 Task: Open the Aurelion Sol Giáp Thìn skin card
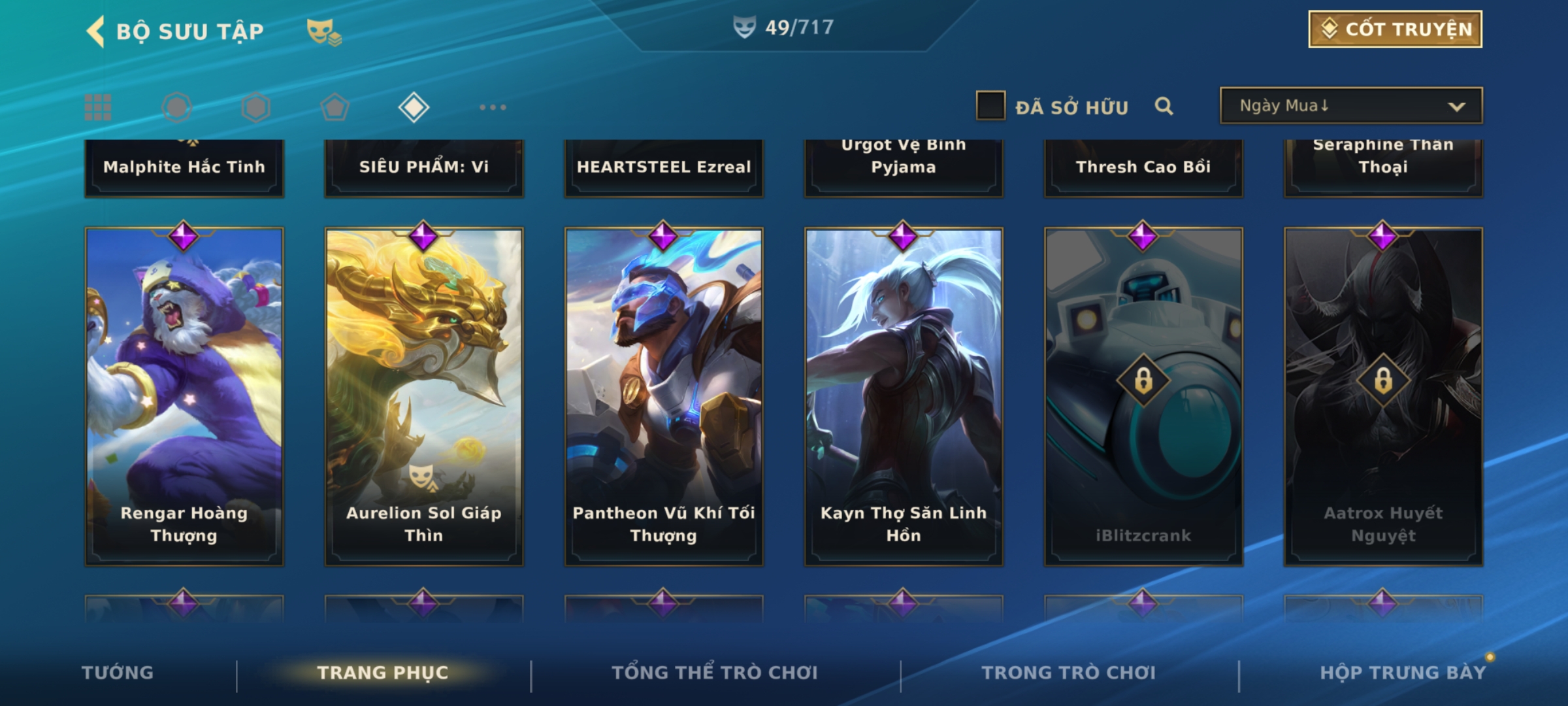[424, 396]
